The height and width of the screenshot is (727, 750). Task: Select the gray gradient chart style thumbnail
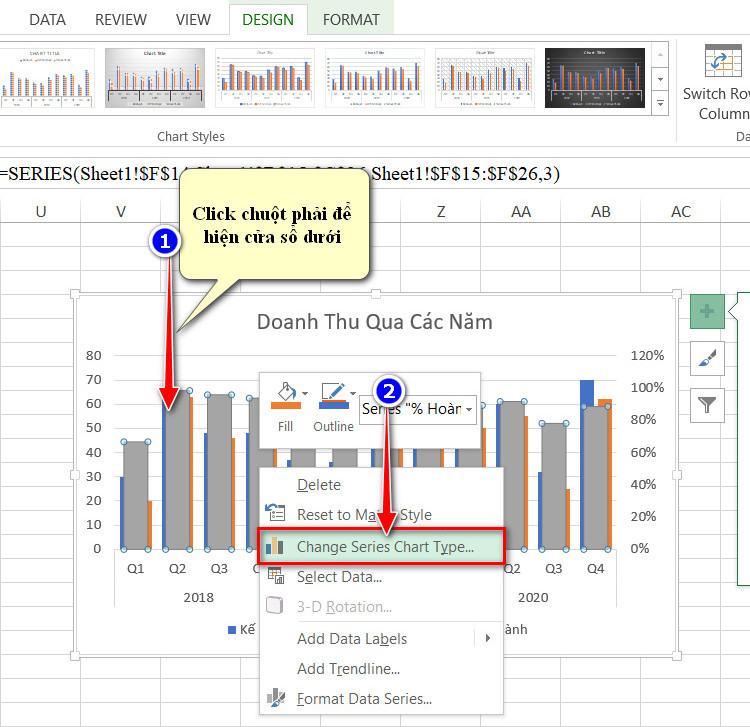pos(155,78)
